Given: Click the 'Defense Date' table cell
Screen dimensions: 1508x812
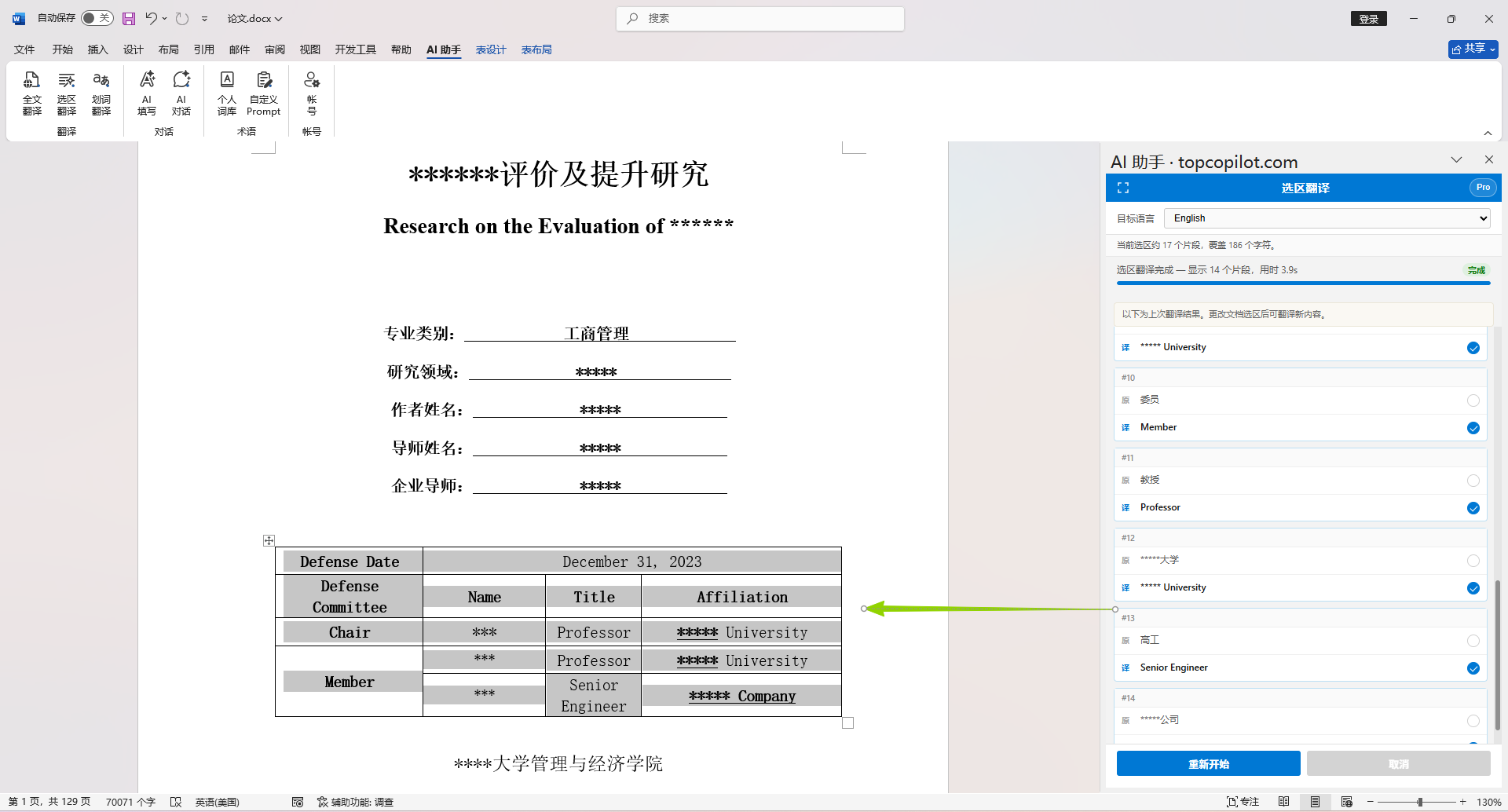Looking at the screenshot, I should tap(350, 561).
